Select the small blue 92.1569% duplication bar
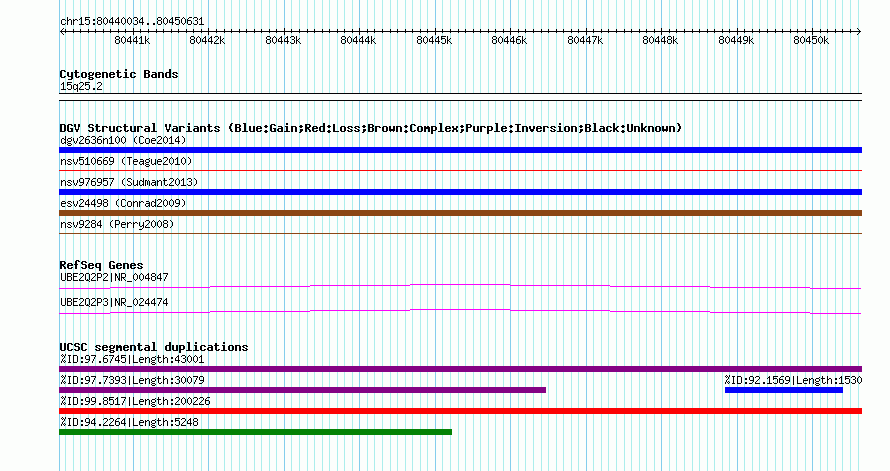 (784, 390)
